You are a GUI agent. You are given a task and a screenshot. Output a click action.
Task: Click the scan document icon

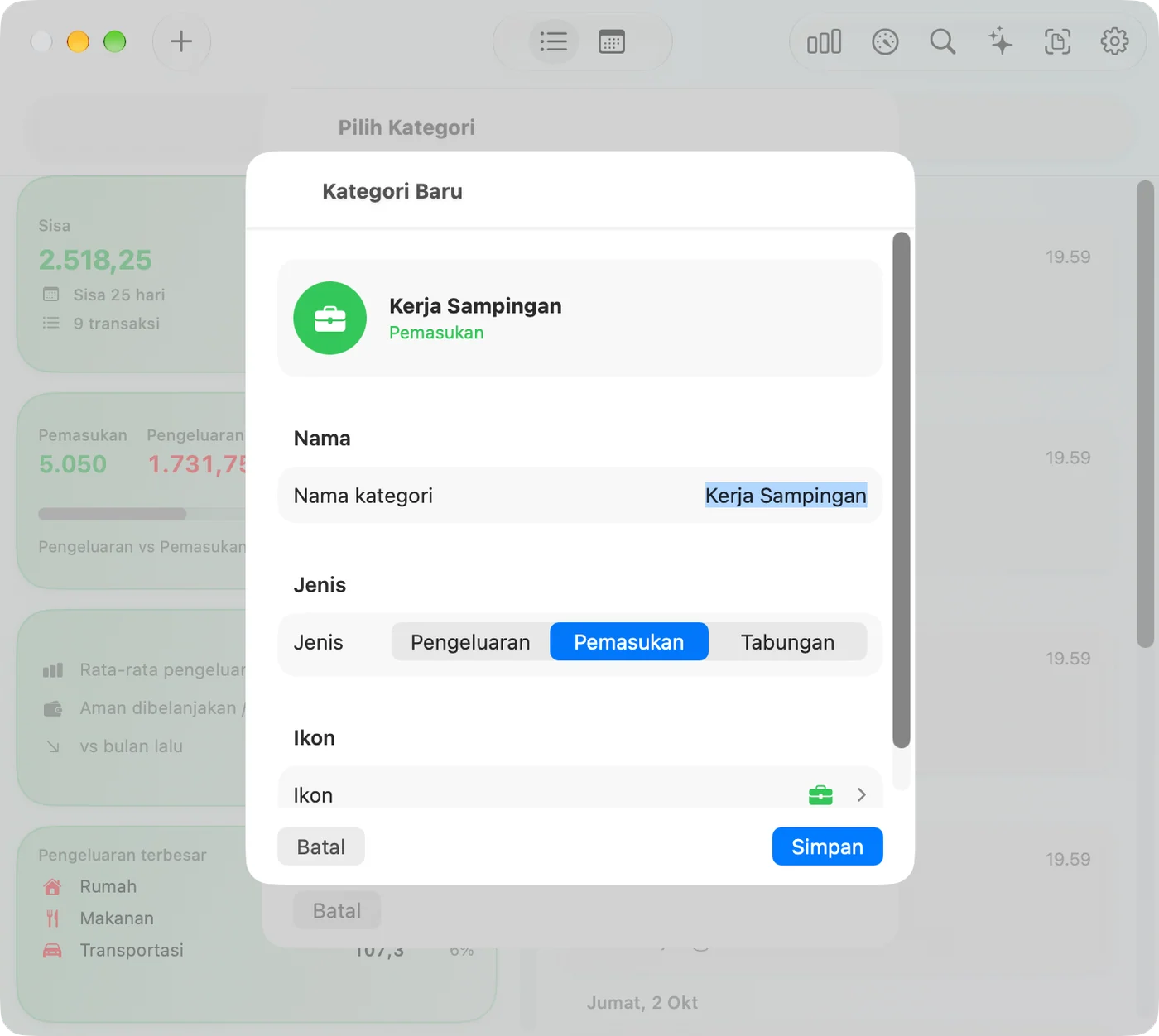[x=1057, y=41]
